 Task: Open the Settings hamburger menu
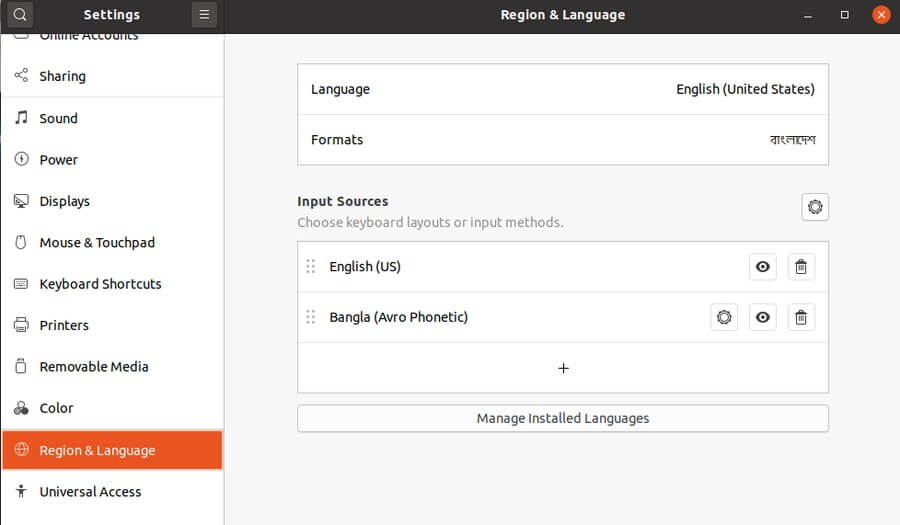204,14
